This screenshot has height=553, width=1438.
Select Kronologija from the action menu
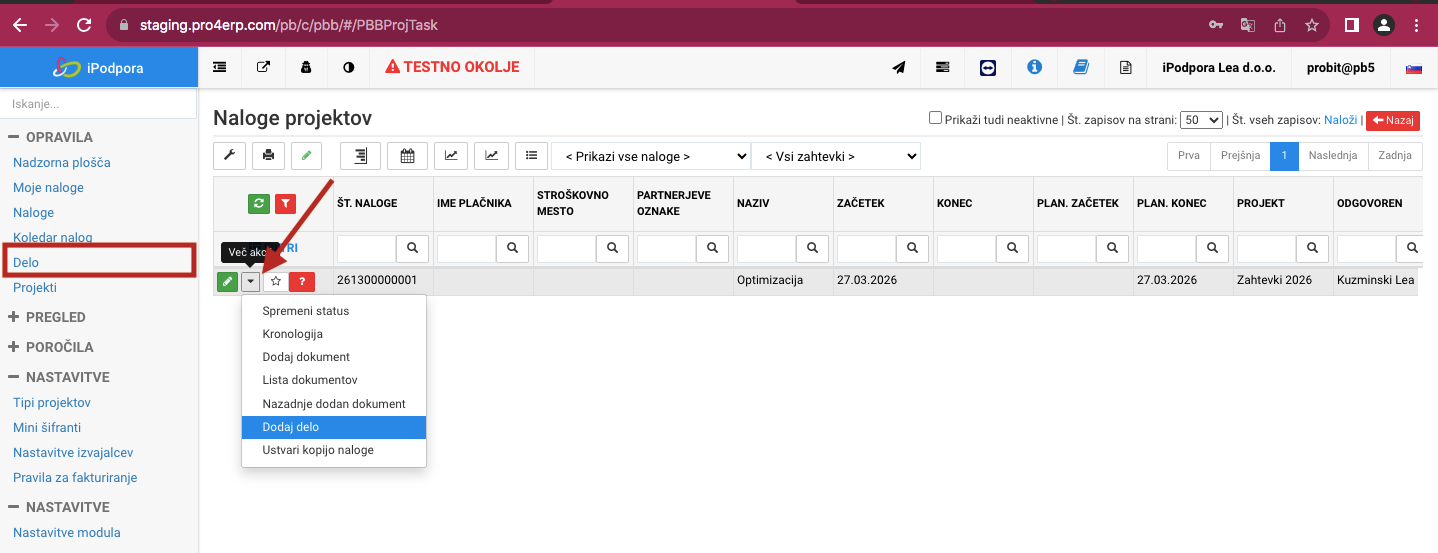tap(334, 334)
